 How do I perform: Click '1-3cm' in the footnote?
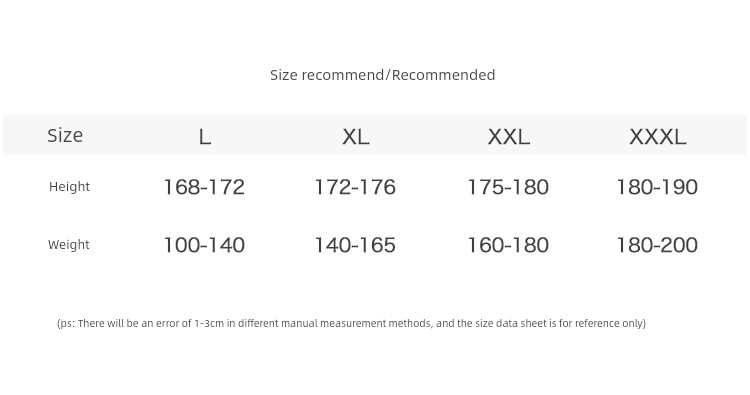click(209, 323)
